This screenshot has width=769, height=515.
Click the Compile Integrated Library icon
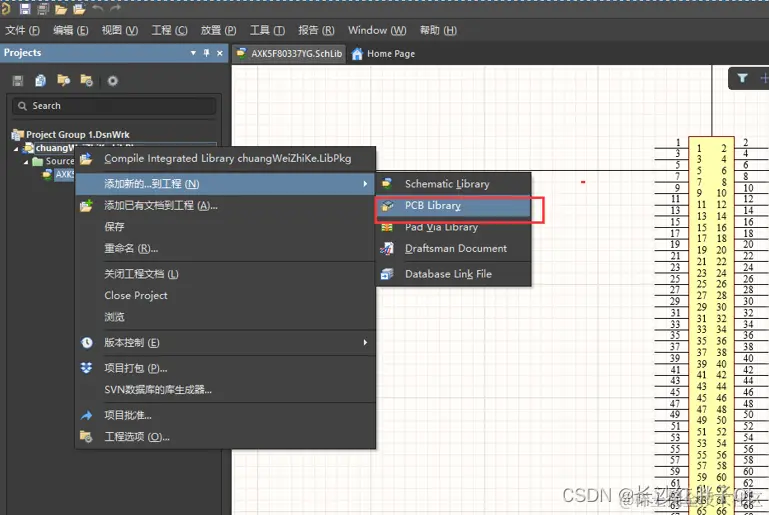pyautogui.click(x=86, y=159)
